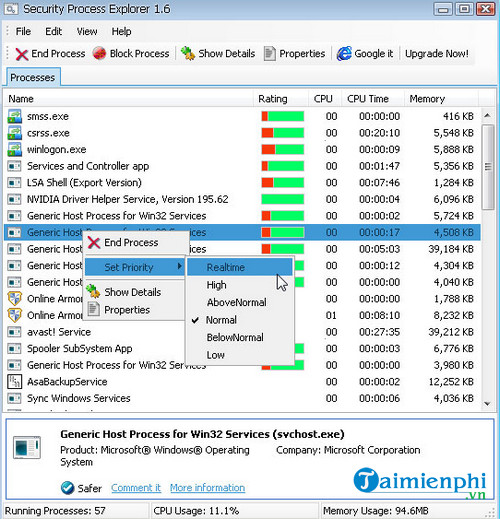Click the Memory Usage: 94.6MB status entry
The height and width of the screenshot is (519, 500).
376,511
